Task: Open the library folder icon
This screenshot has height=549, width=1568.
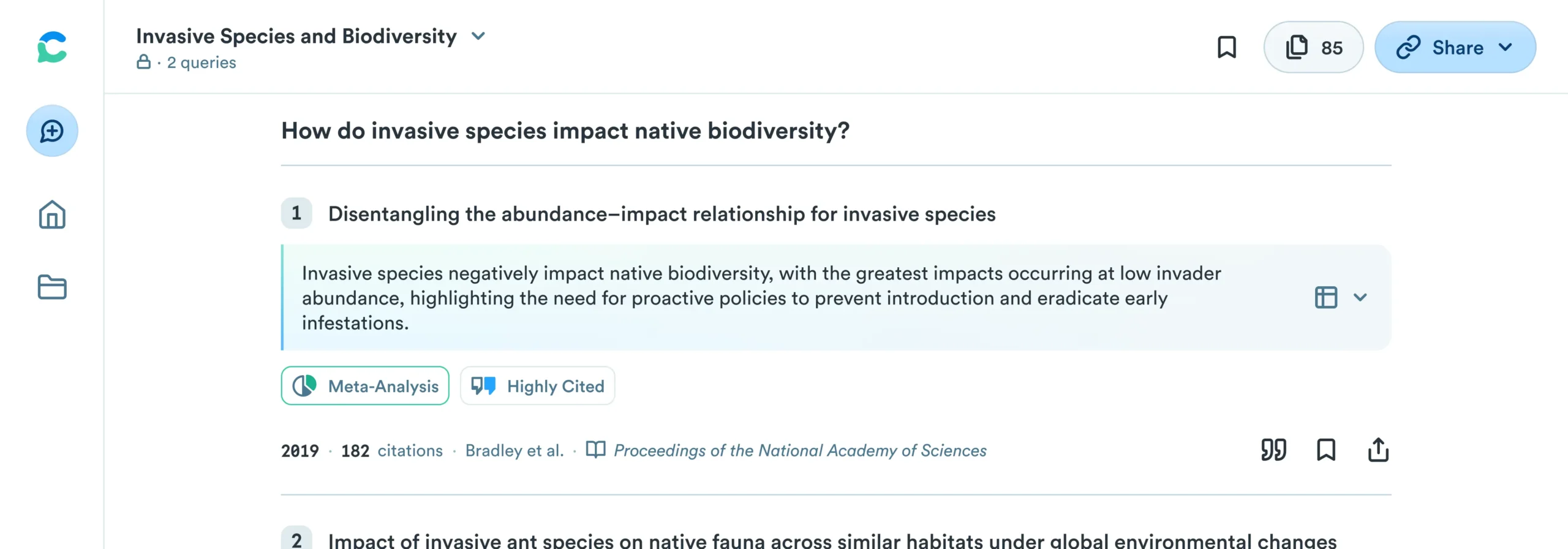Action: [x=52, y=287]
